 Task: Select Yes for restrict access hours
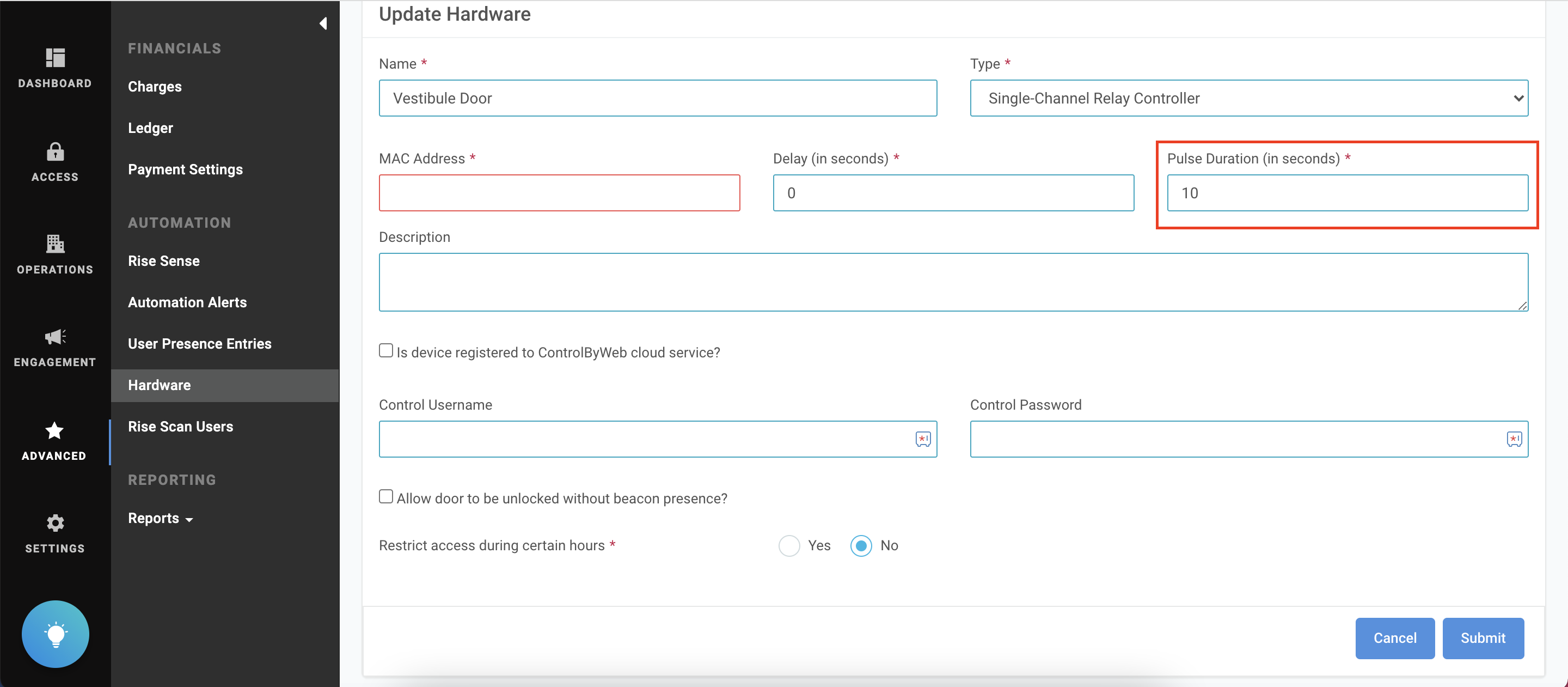pos(789,546)
